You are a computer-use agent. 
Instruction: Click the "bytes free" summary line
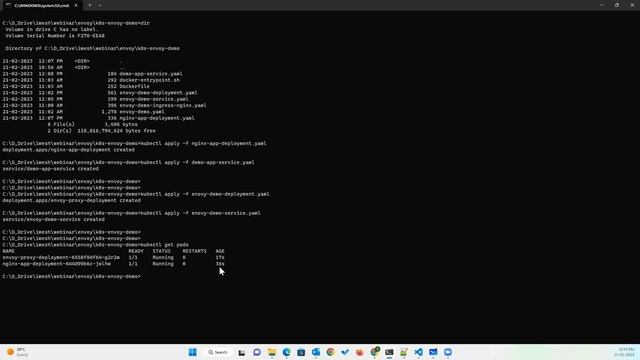(x=102, y=131)
